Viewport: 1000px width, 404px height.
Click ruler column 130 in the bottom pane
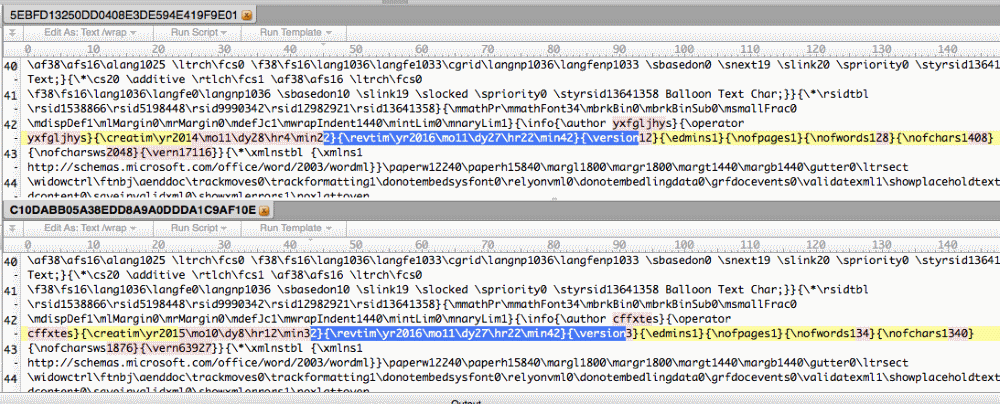tap(881, 244)
